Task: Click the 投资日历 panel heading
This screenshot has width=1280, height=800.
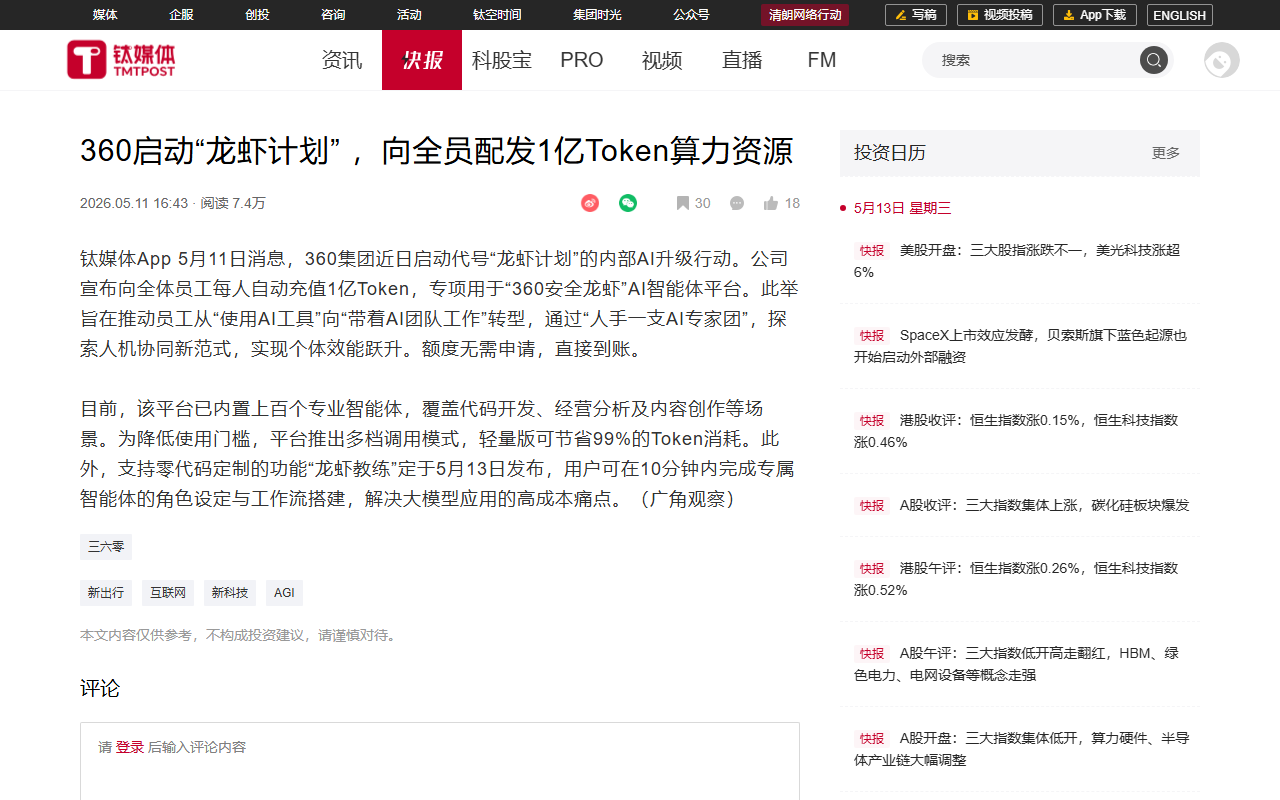Action: pyautogui.click(x=890, y=153)
